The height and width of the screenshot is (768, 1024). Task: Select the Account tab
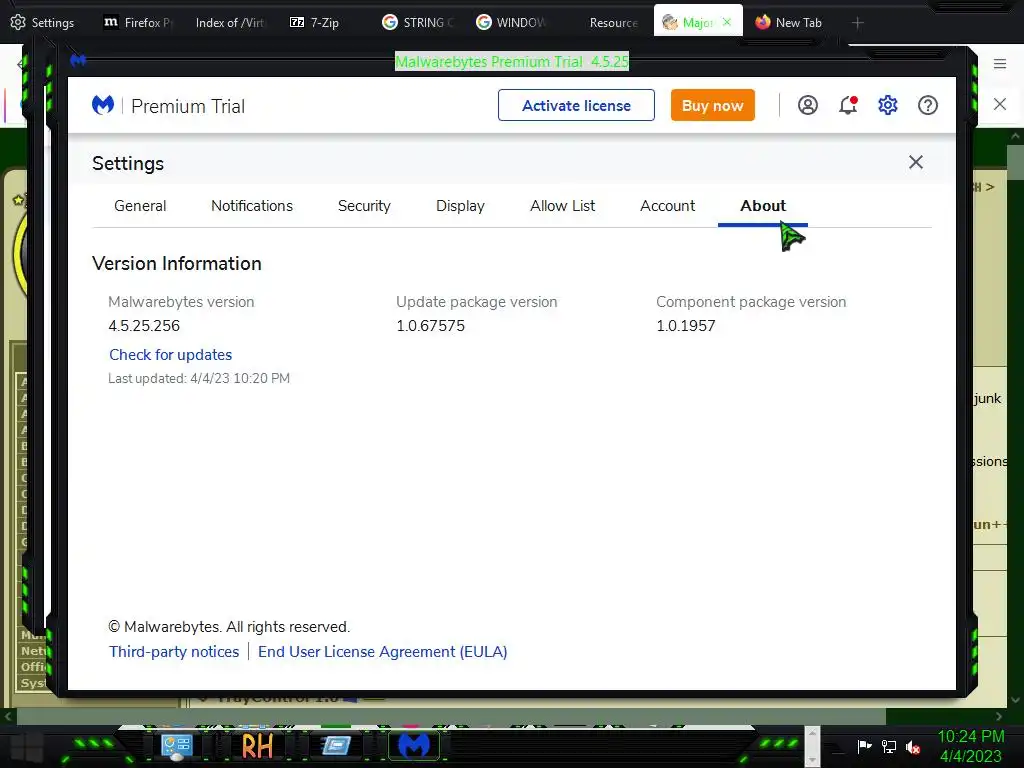tap(667, 206)
